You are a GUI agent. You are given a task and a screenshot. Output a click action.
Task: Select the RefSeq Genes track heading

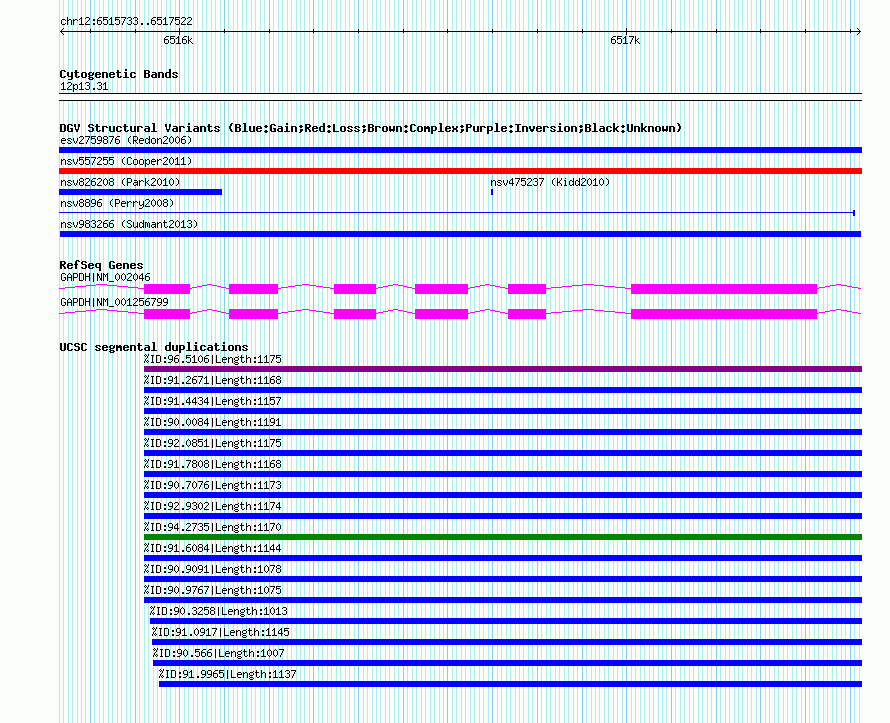pyautogui.click(x=101, y=265)
